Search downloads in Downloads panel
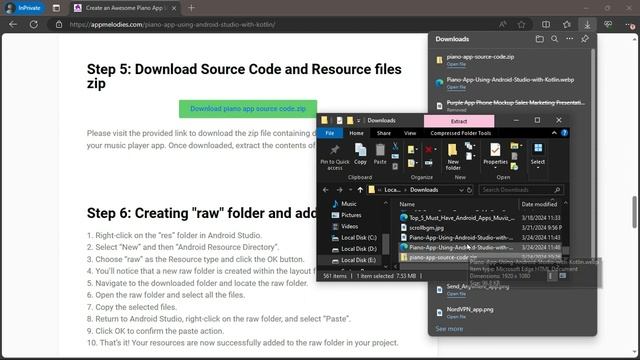This screenshot has height=360, width=640. coord(554,39)
